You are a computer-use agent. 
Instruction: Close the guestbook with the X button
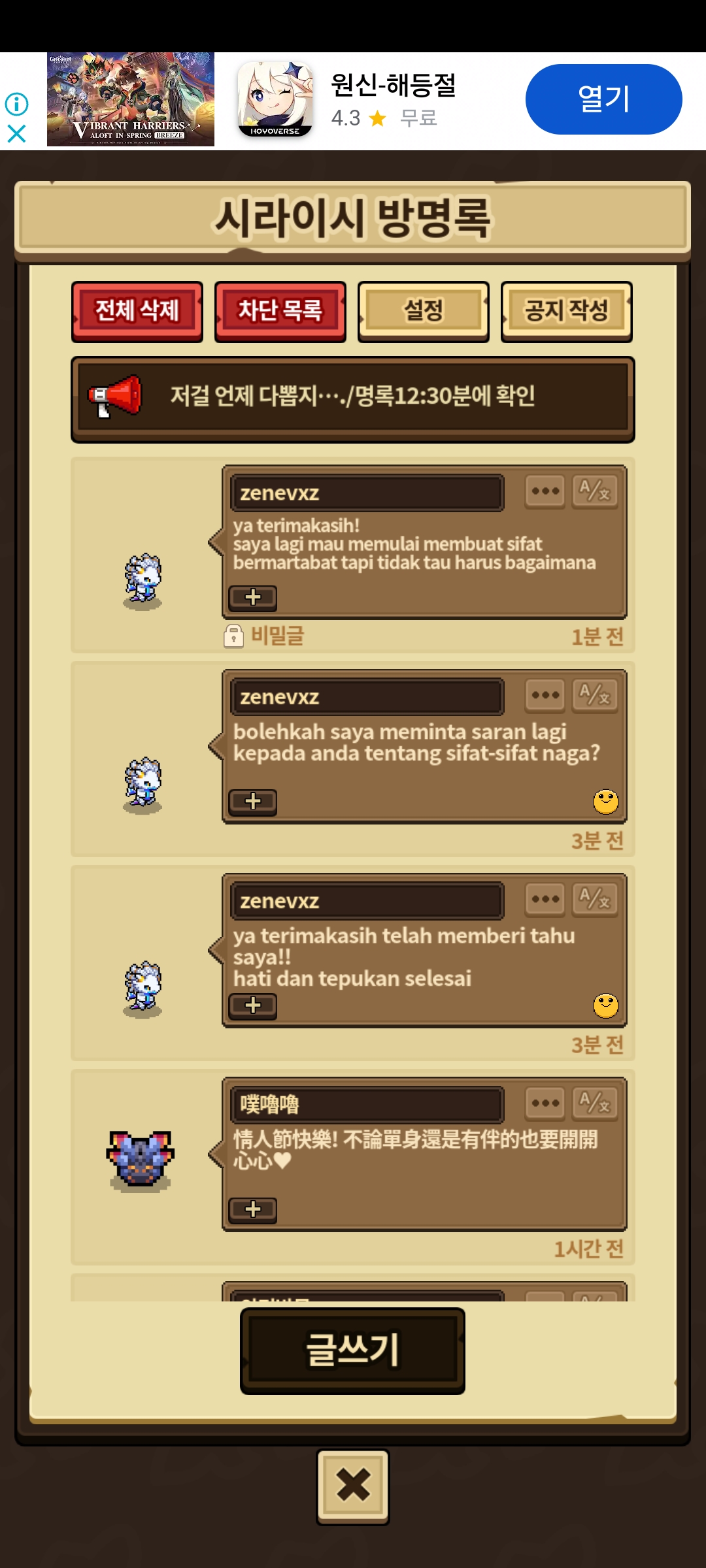[353, 1486]
